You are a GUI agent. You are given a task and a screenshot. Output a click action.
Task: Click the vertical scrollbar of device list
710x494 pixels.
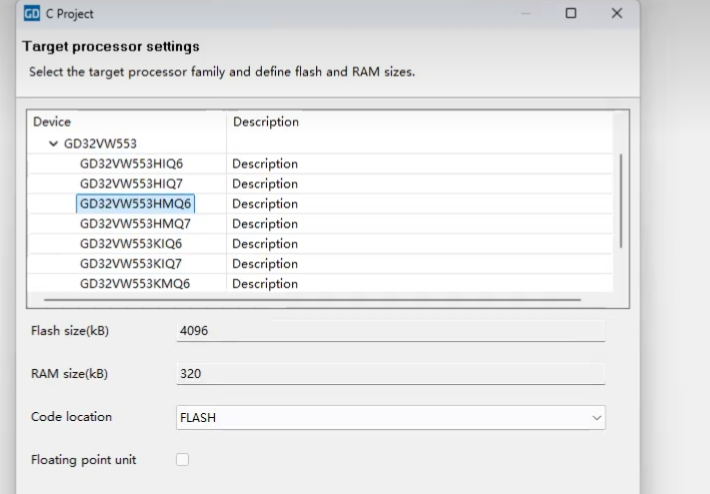621,200
